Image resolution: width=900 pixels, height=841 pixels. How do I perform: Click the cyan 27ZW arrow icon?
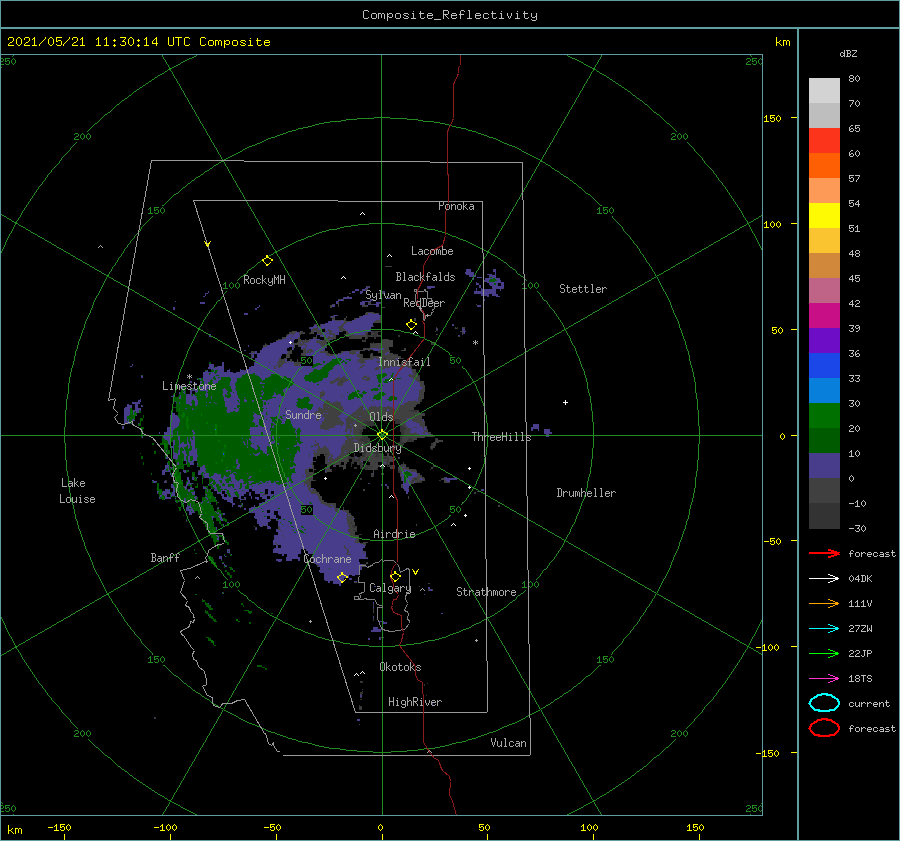tap(824, 629)
